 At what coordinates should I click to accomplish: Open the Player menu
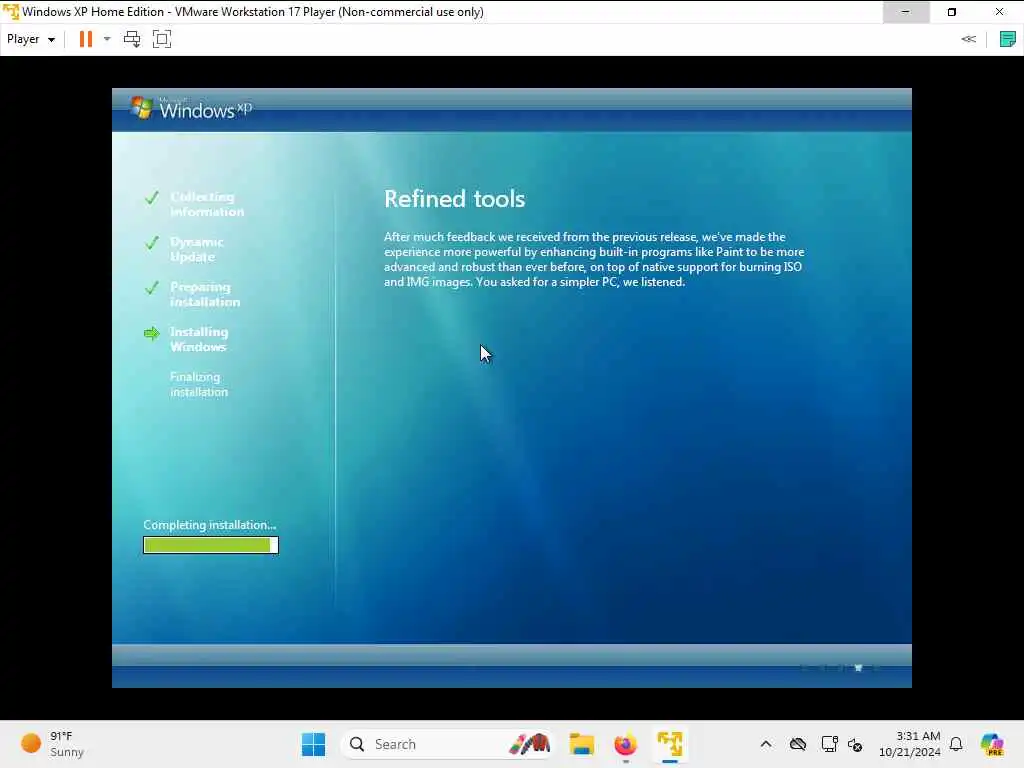[x=31, y=39]
